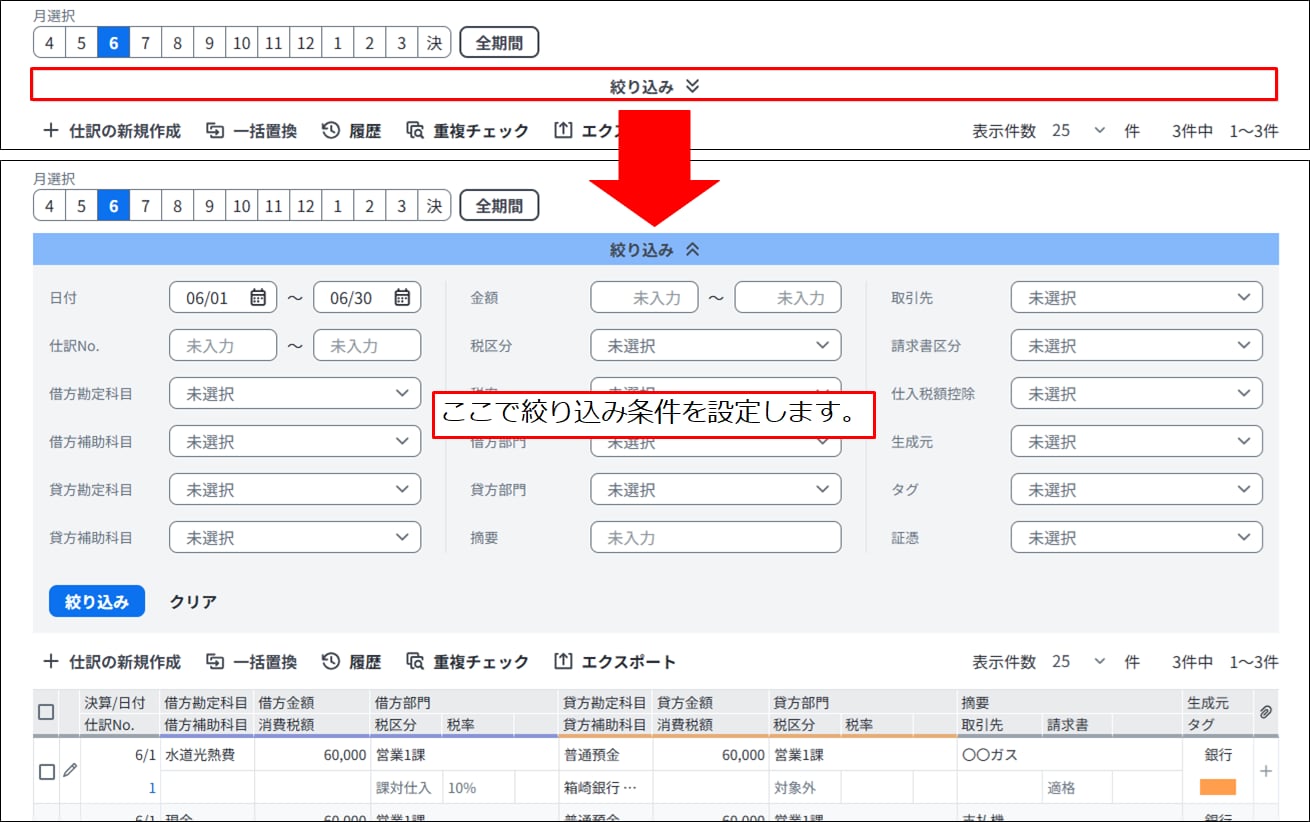The width and height of the screenshot is (1310, 822).
Task: Check the first journal entry row checkbox
Action: [x=46, y=772]
